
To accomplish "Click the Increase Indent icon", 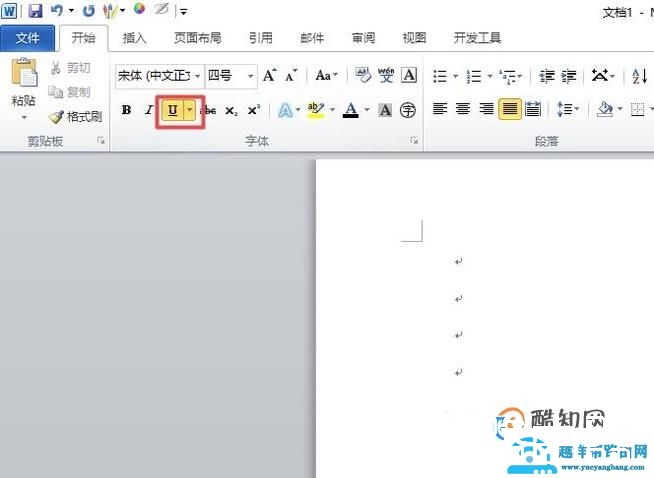I will [x=568, y=76].
